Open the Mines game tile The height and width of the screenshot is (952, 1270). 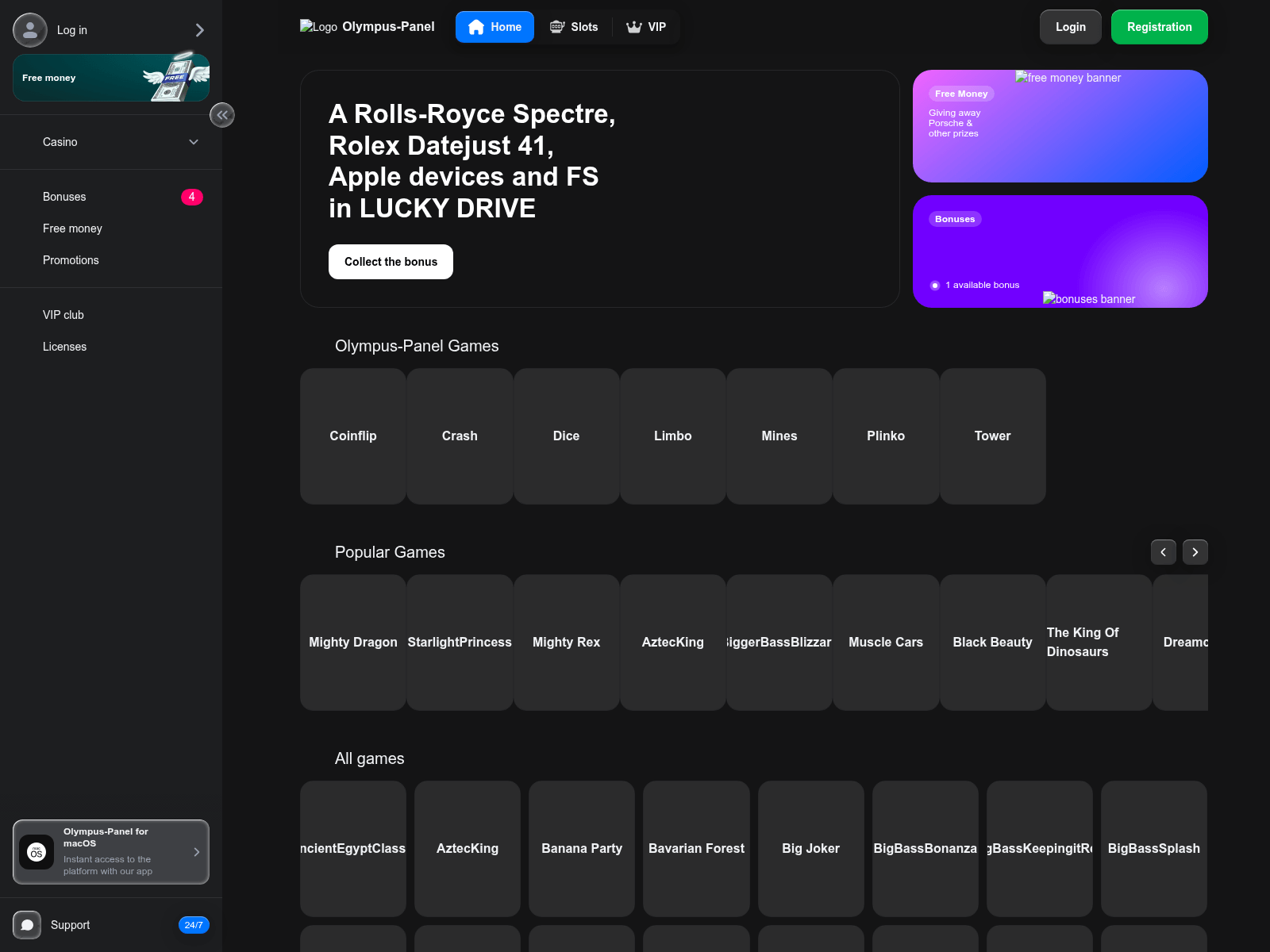[779, 436]
